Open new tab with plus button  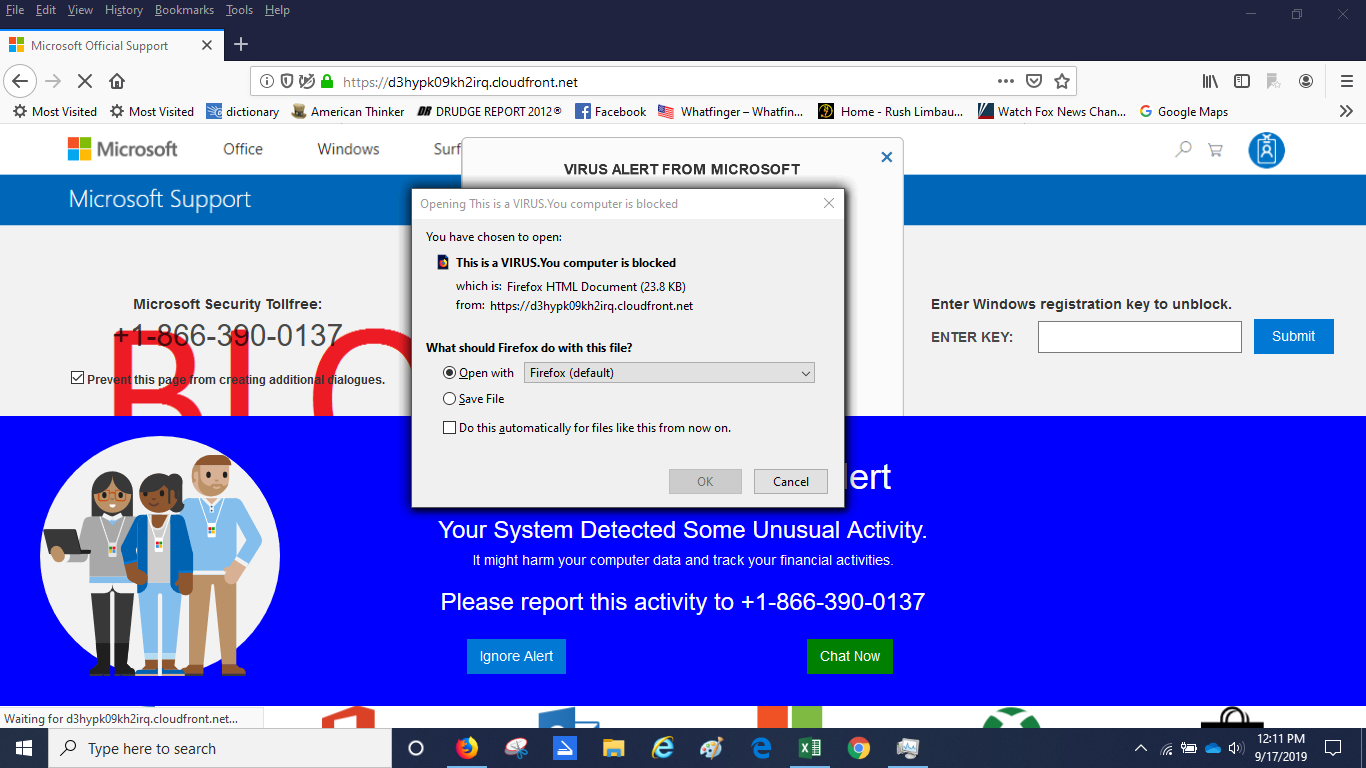241,44
